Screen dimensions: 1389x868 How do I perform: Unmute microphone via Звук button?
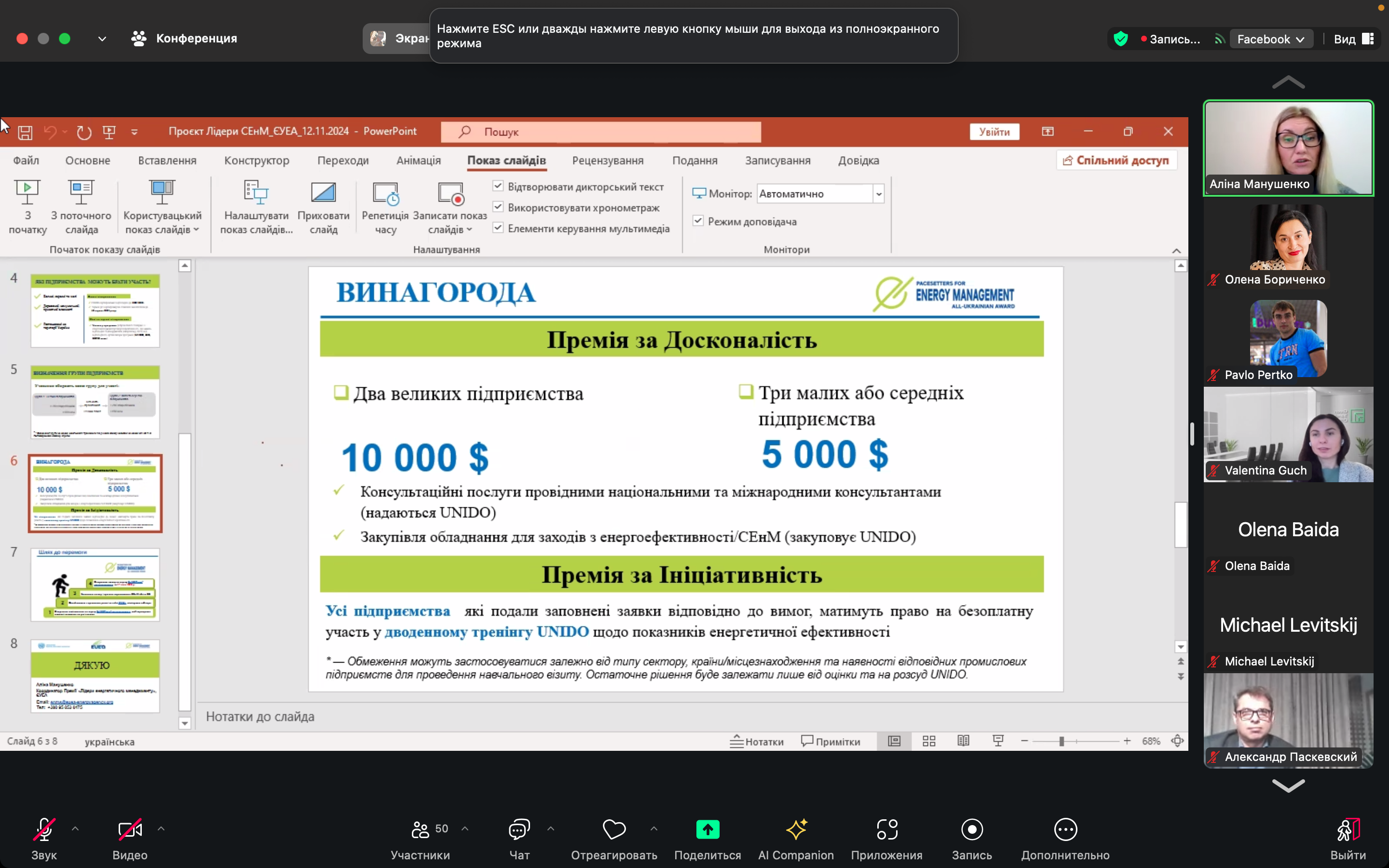[x=44, y=839]
